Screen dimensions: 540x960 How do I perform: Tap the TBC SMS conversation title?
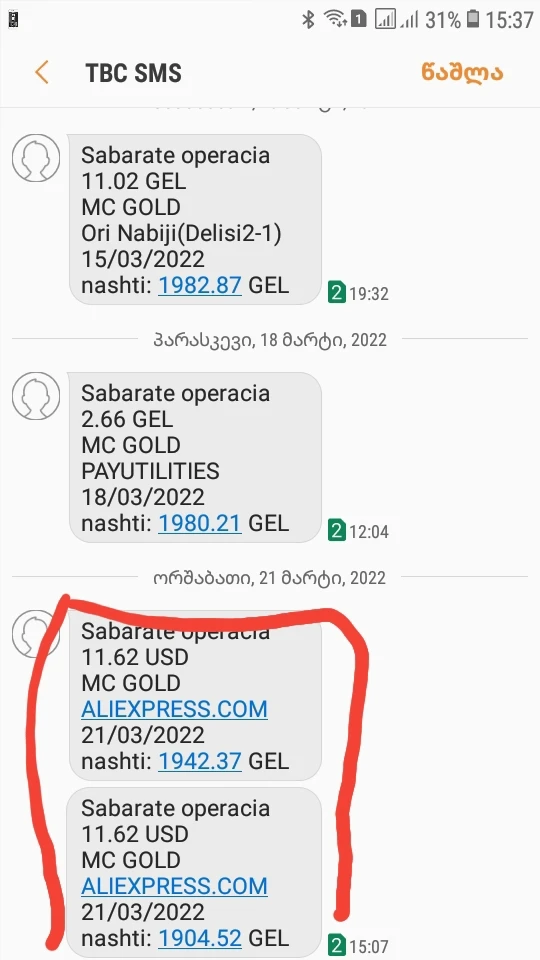coord(133,73)
